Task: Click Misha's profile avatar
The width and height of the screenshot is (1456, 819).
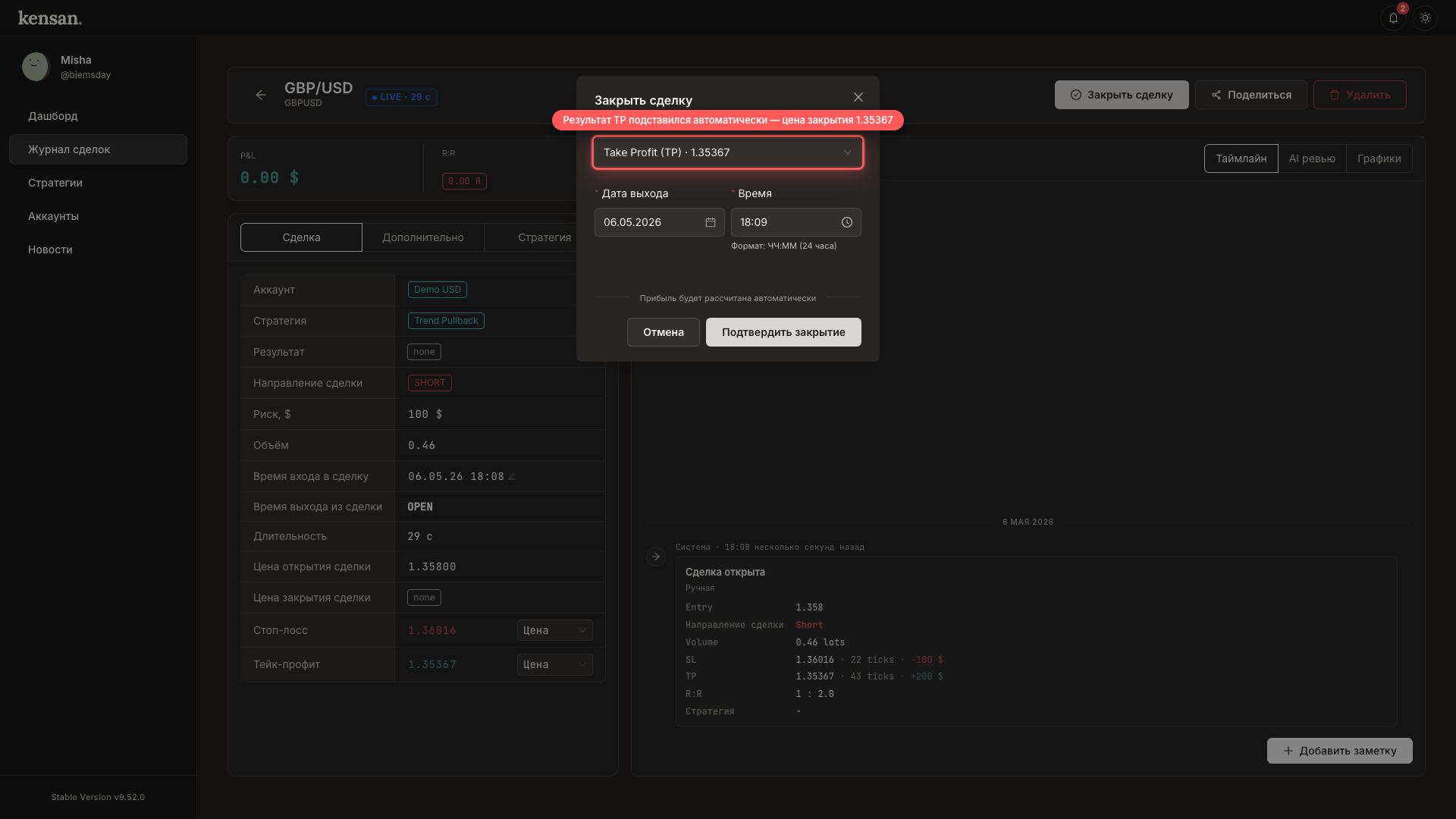Action: pyautogui.click(x=36, y=67)
